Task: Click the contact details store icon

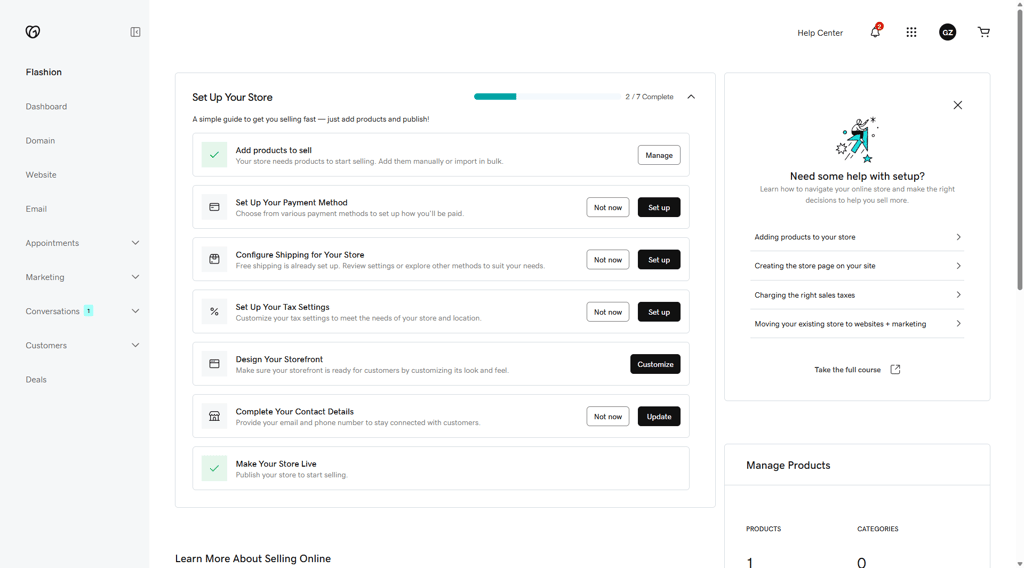Action: click(x=214, y=416)
